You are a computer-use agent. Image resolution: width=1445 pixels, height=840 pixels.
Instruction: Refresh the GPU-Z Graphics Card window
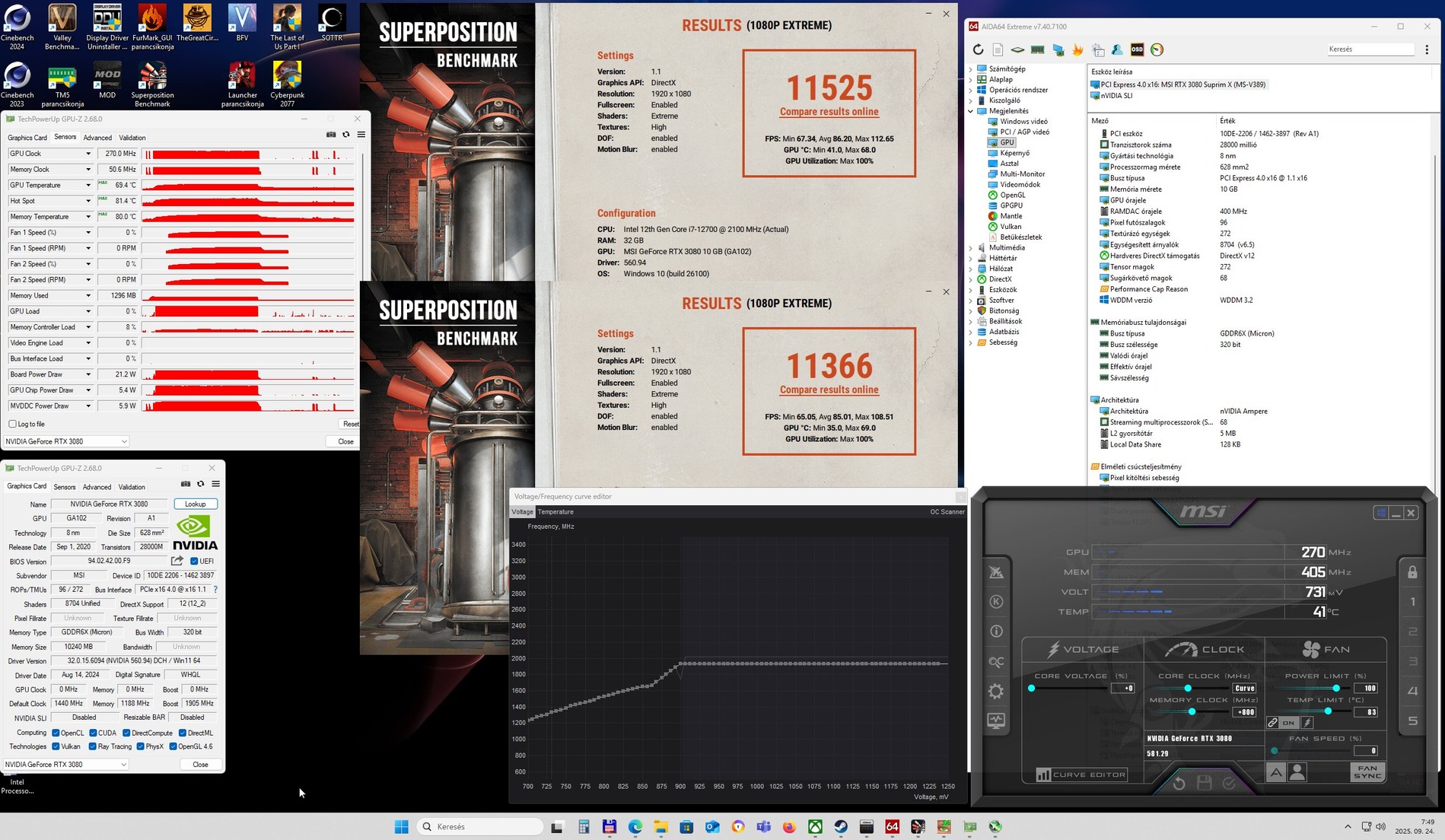pos(201,484)
